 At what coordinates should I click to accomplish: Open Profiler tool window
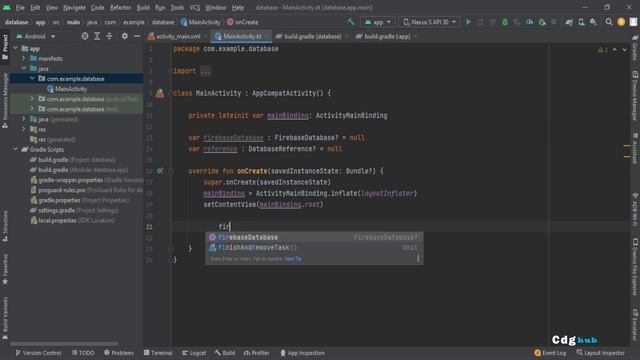pyautogui.click(x=256, y=353)
